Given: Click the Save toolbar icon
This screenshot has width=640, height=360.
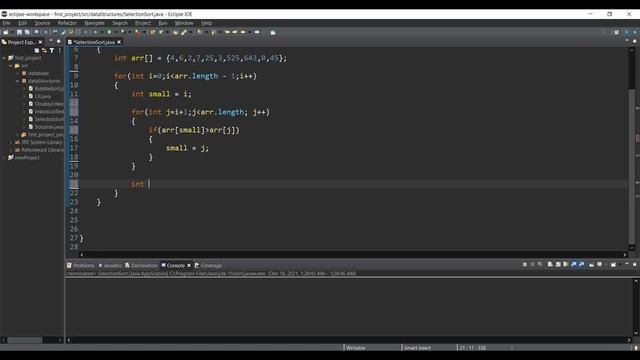Looking at the screenshot, I should tap(19, 32).
